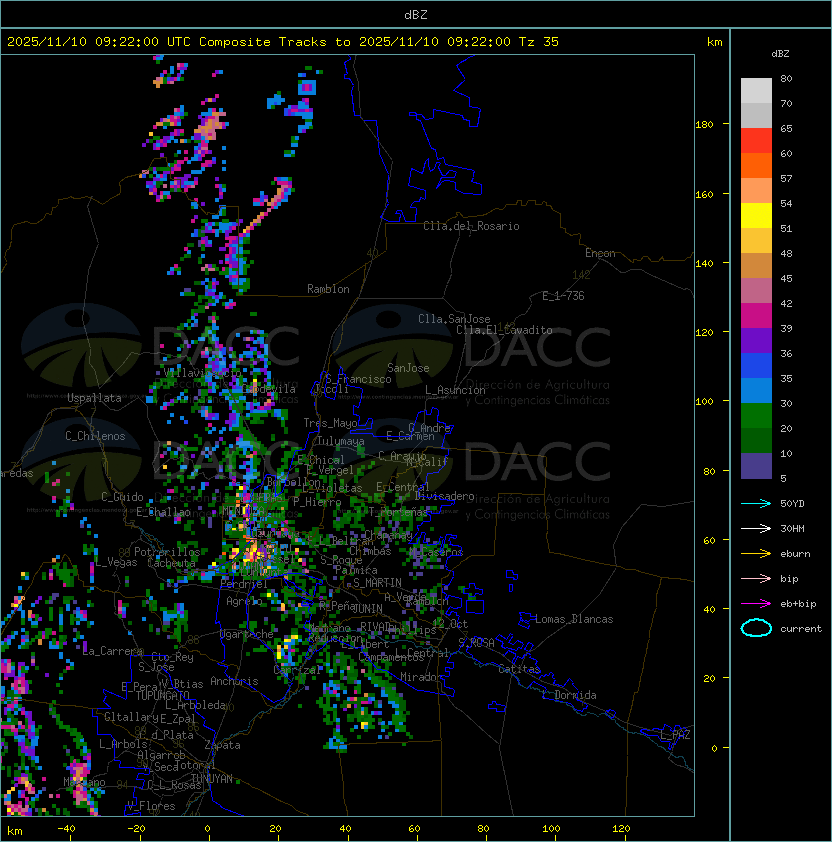Screen dimensions: 832x842
Task: Select the purple swatch on dBZ scale
Action: tap(756, 340)
